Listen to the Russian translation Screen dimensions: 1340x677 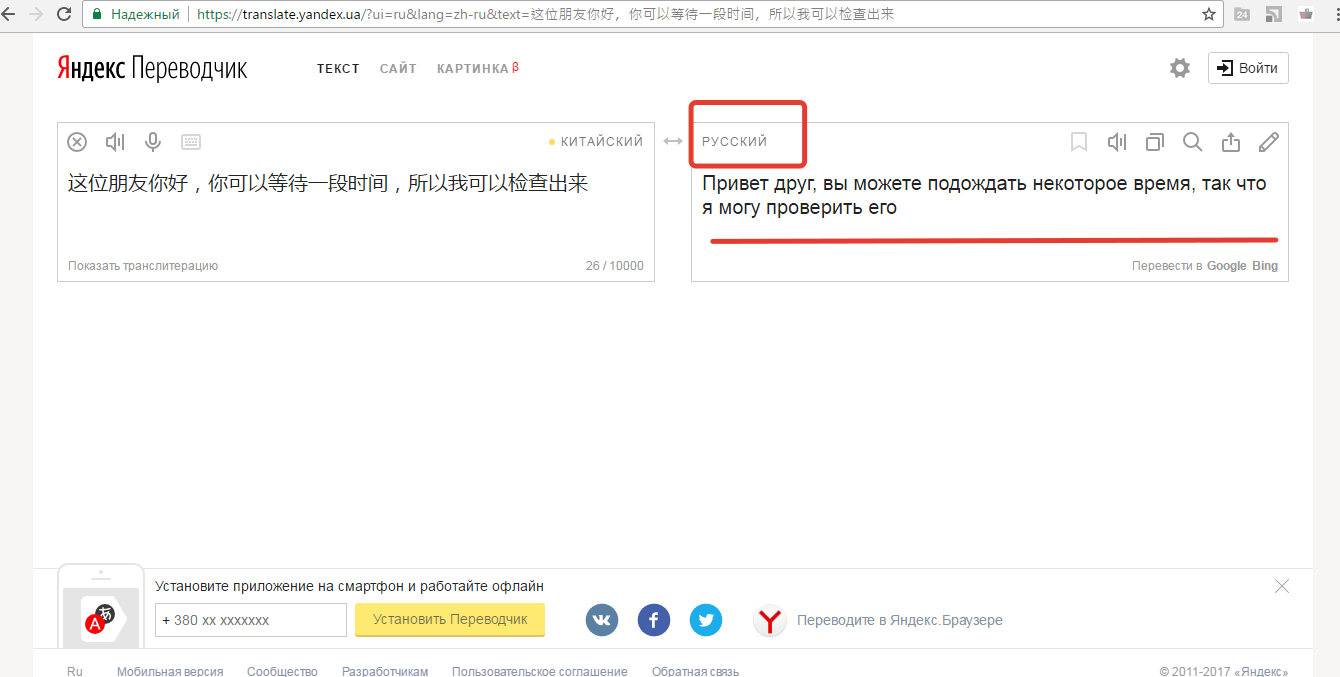tap(1117, 142)
